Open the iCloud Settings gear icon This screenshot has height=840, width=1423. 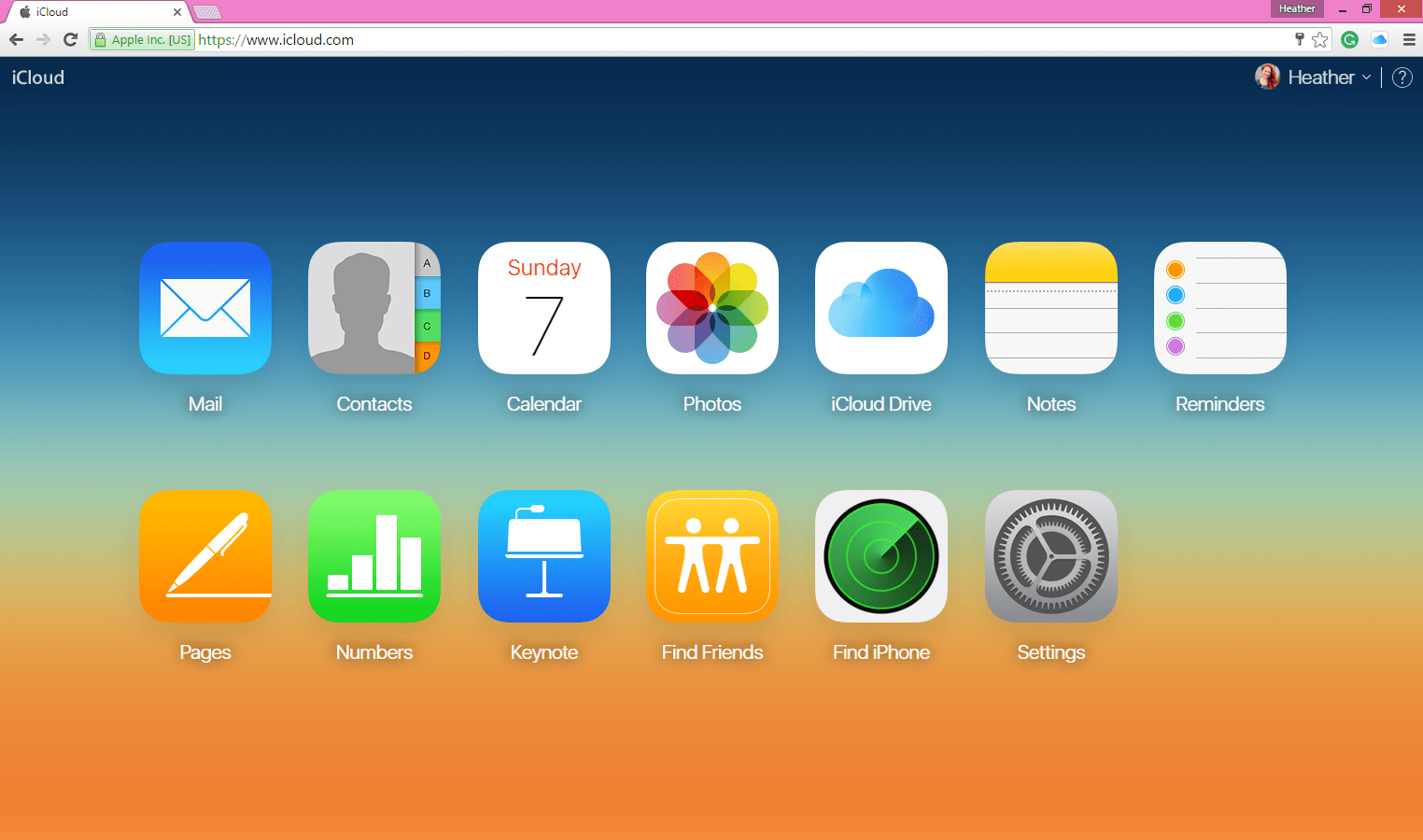tap(1051, 556)
